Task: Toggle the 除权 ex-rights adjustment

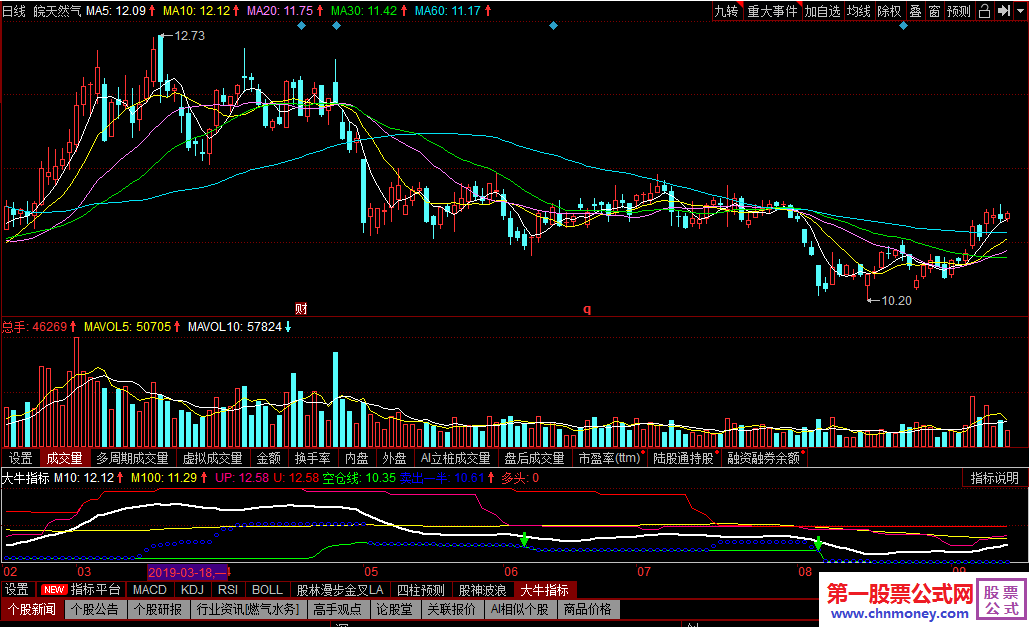Action: tap(889, 11)
